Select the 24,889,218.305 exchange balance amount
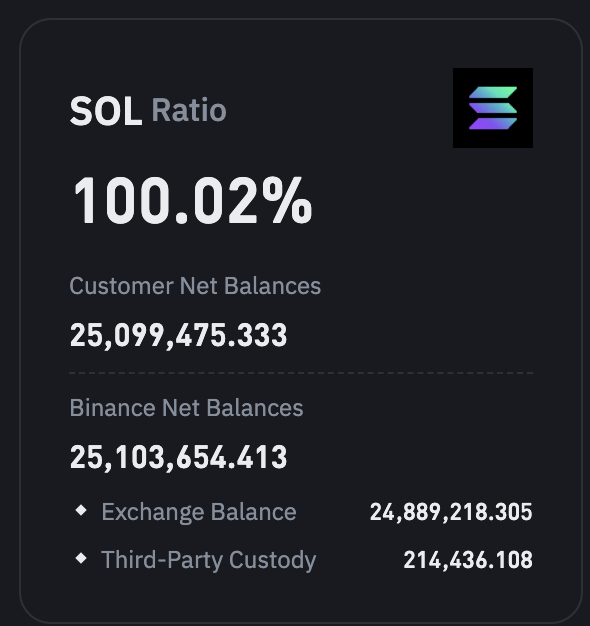Image resolution: width=590 pixels, height=626 pixels. tap(451, 513)
